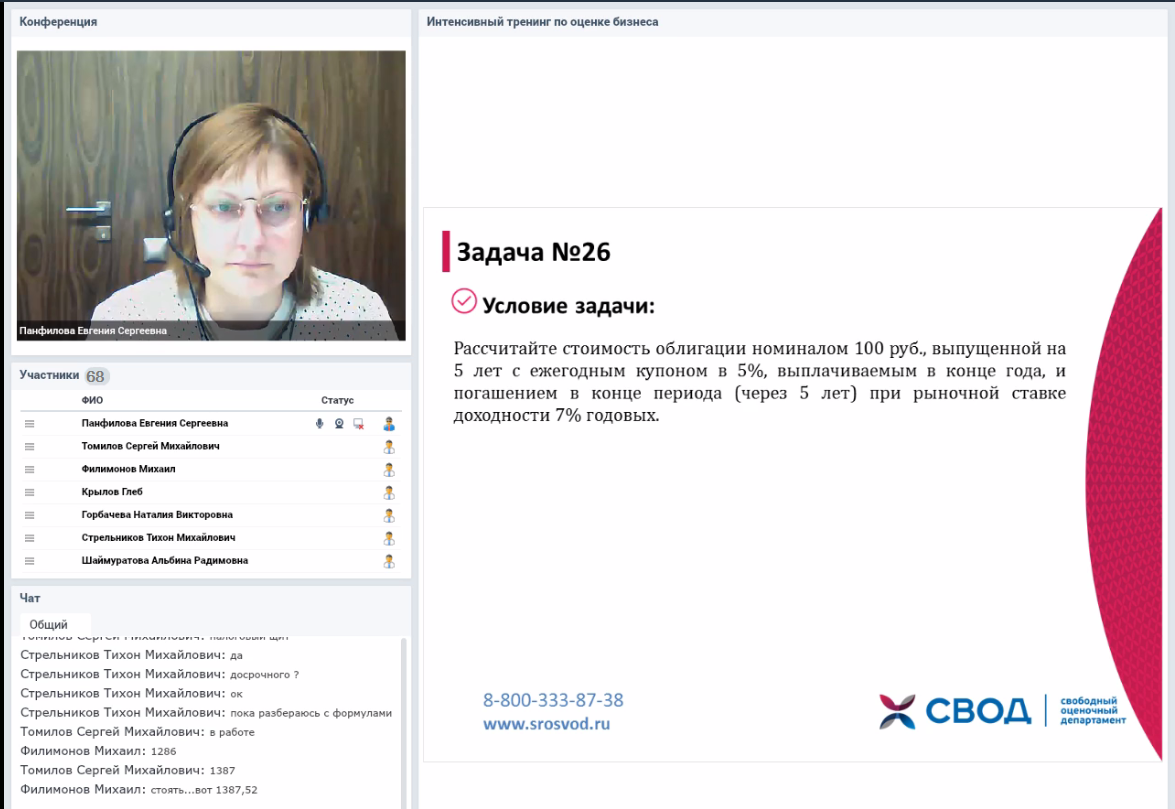Click the screen-share icon in Панфилова's row

(x=359, y=424)
